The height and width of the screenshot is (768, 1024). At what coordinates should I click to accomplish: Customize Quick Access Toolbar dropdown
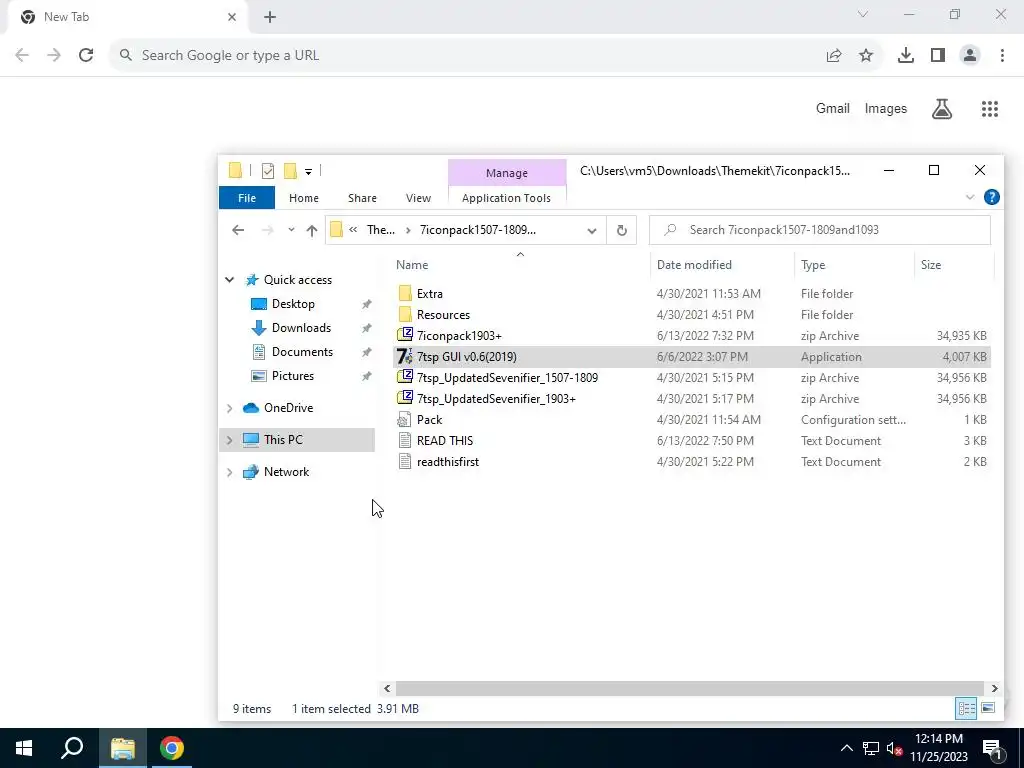308,172
